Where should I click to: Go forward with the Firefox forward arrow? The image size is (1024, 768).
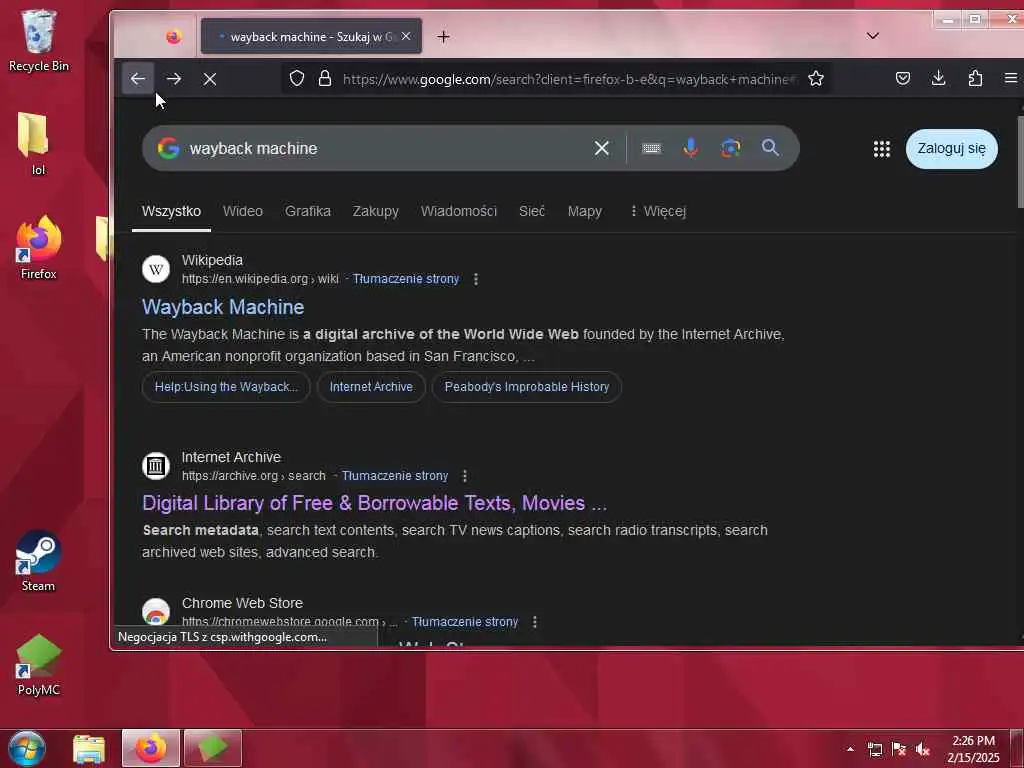[x=174, y=79]
